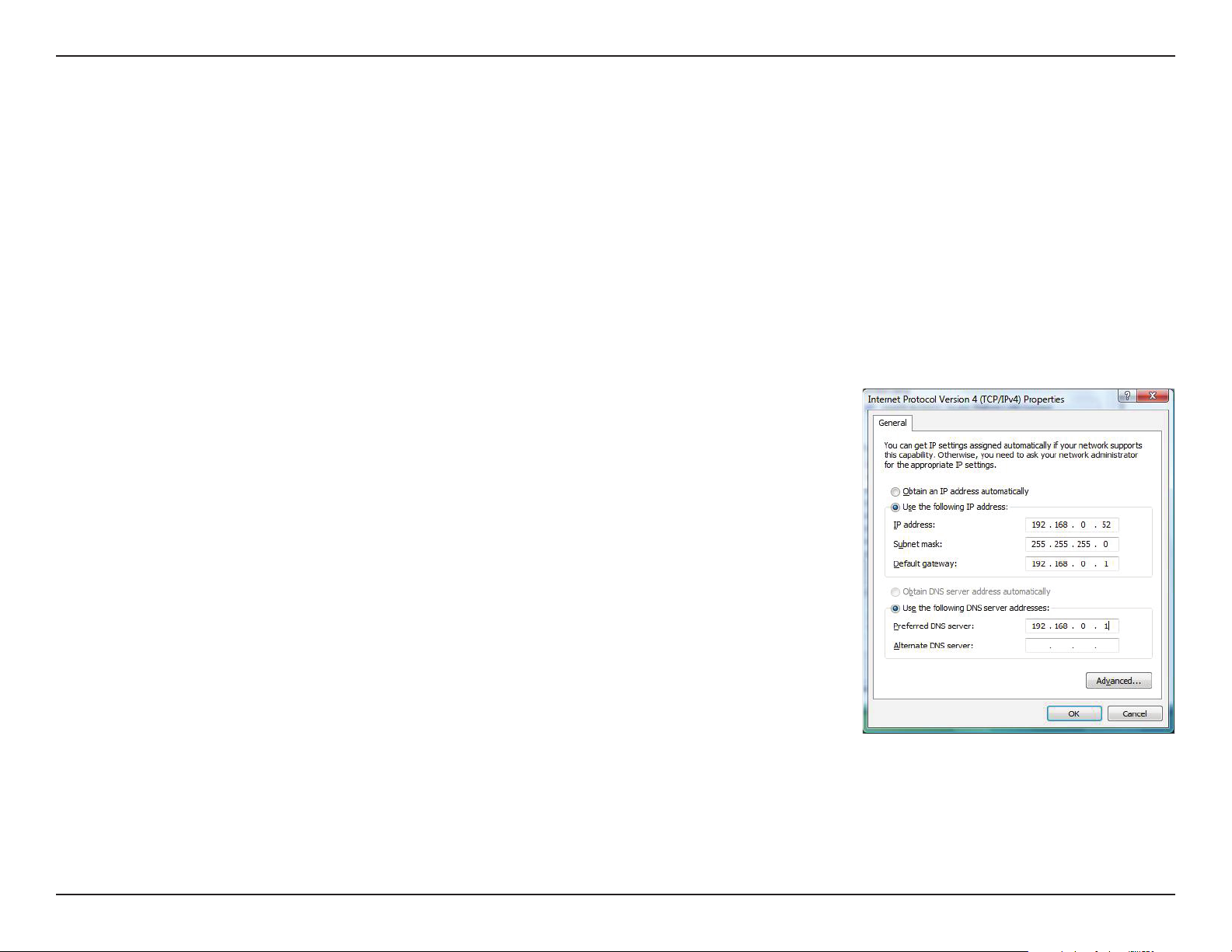The height and width of the screenshot is (952, 1232).
Task: Click the dialog title Internet Protocol Version 4
Action: [966, 399]
